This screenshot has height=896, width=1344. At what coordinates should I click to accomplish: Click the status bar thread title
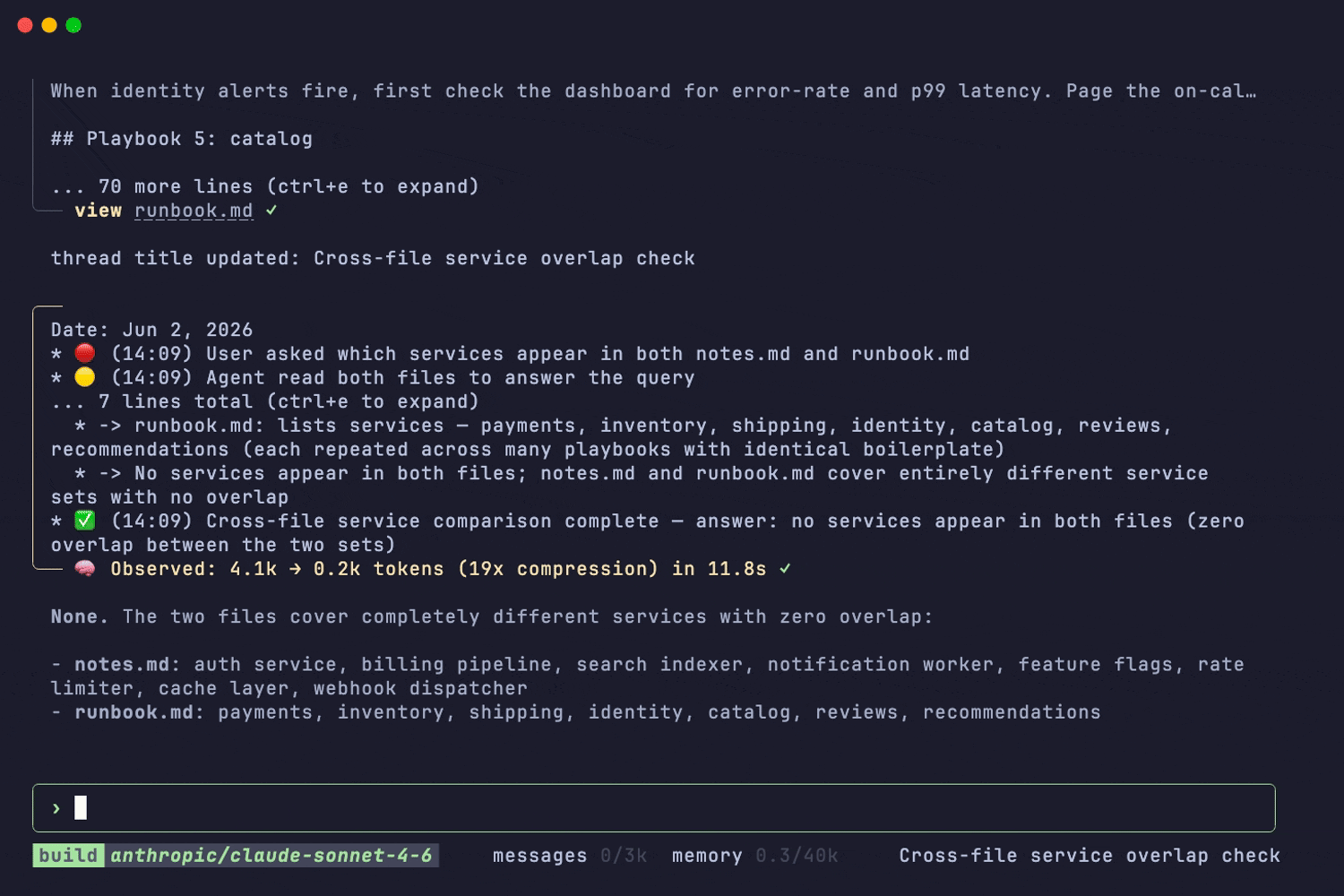1090,856
